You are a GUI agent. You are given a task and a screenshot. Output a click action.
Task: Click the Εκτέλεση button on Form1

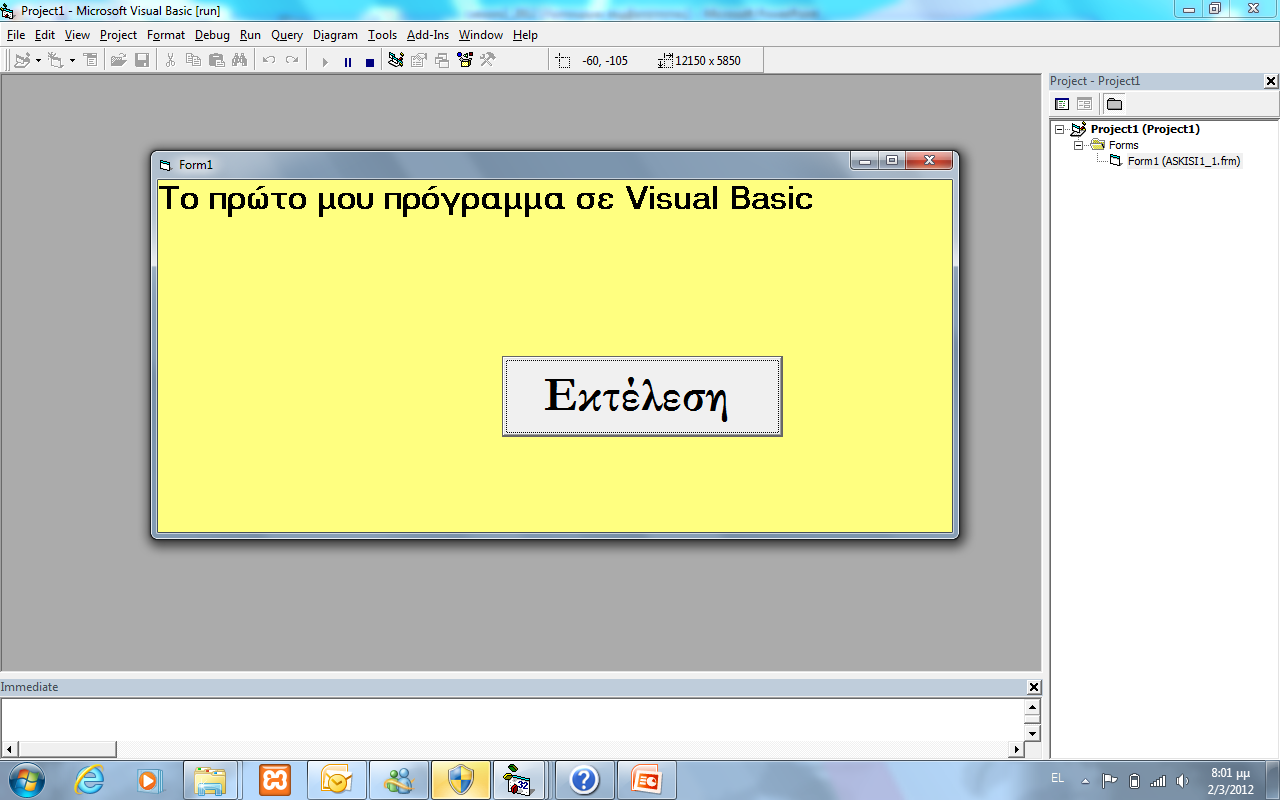click(642, 396)
